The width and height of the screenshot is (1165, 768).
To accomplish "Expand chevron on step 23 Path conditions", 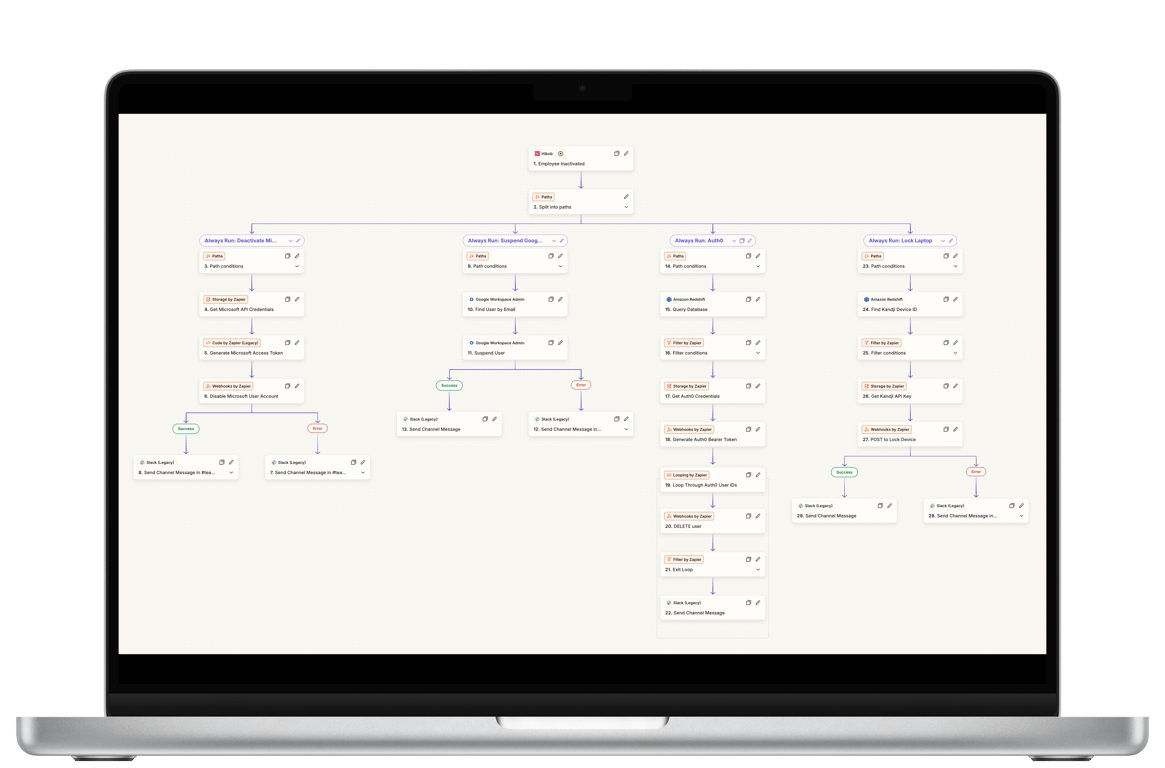I will click(955, 266).
